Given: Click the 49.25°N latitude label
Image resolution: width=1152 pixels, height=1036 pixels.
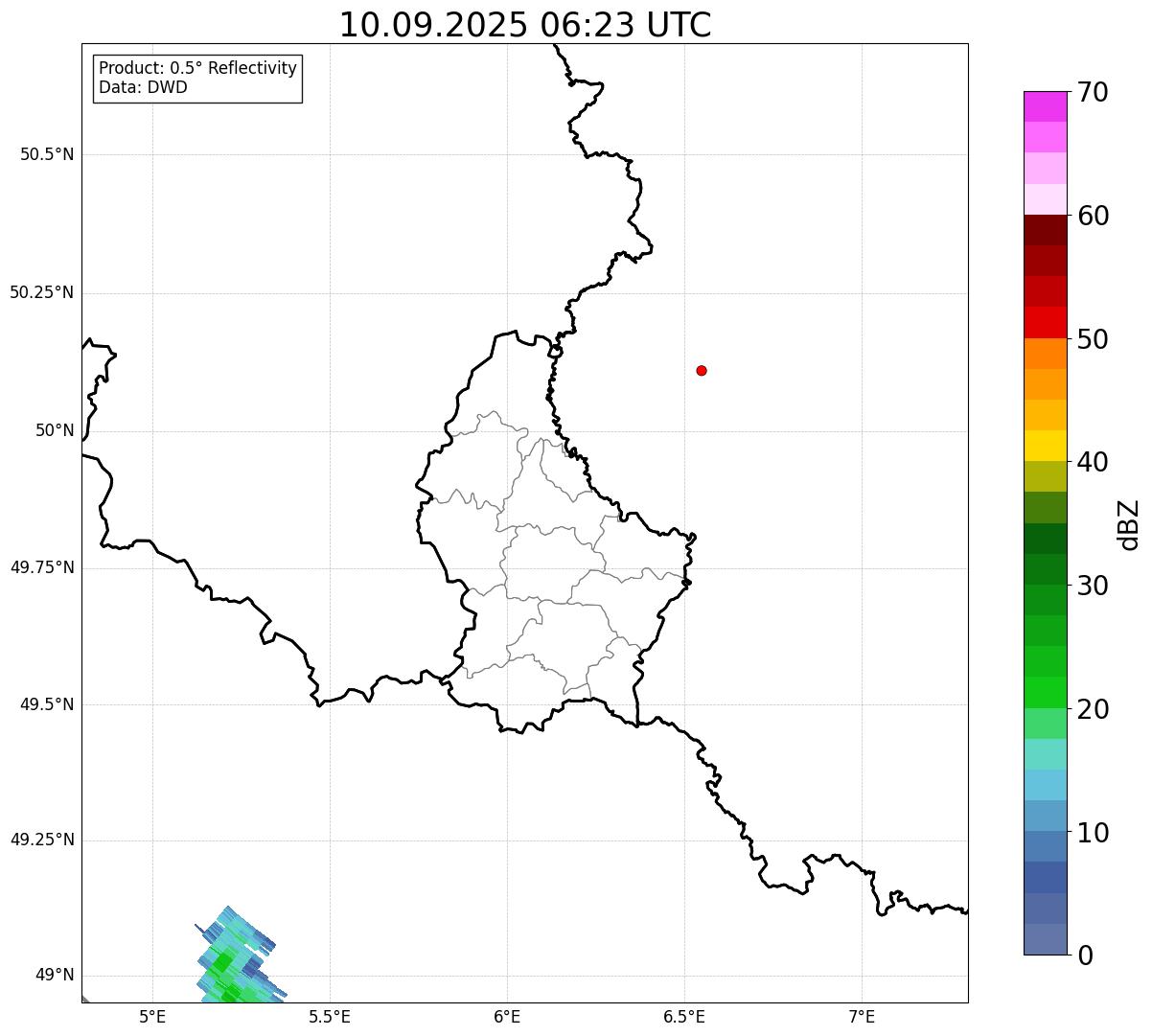Looking at the screenshot, I should point(42,840).
